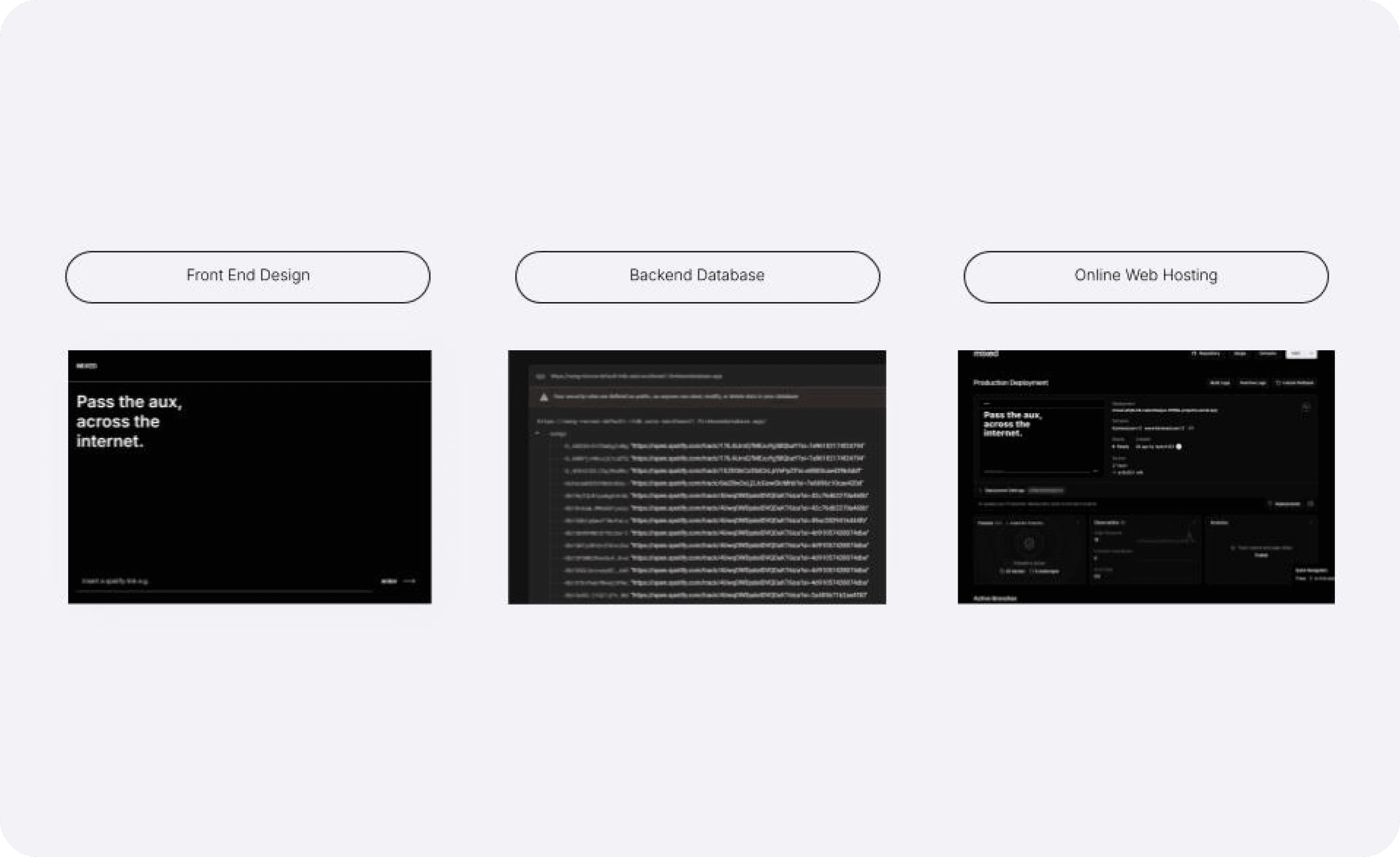This screenshot has width=1400, height=857.
Task: Open the deployment preview thumbnail in hosting dashboard
Action: (x=1041, y=439)
